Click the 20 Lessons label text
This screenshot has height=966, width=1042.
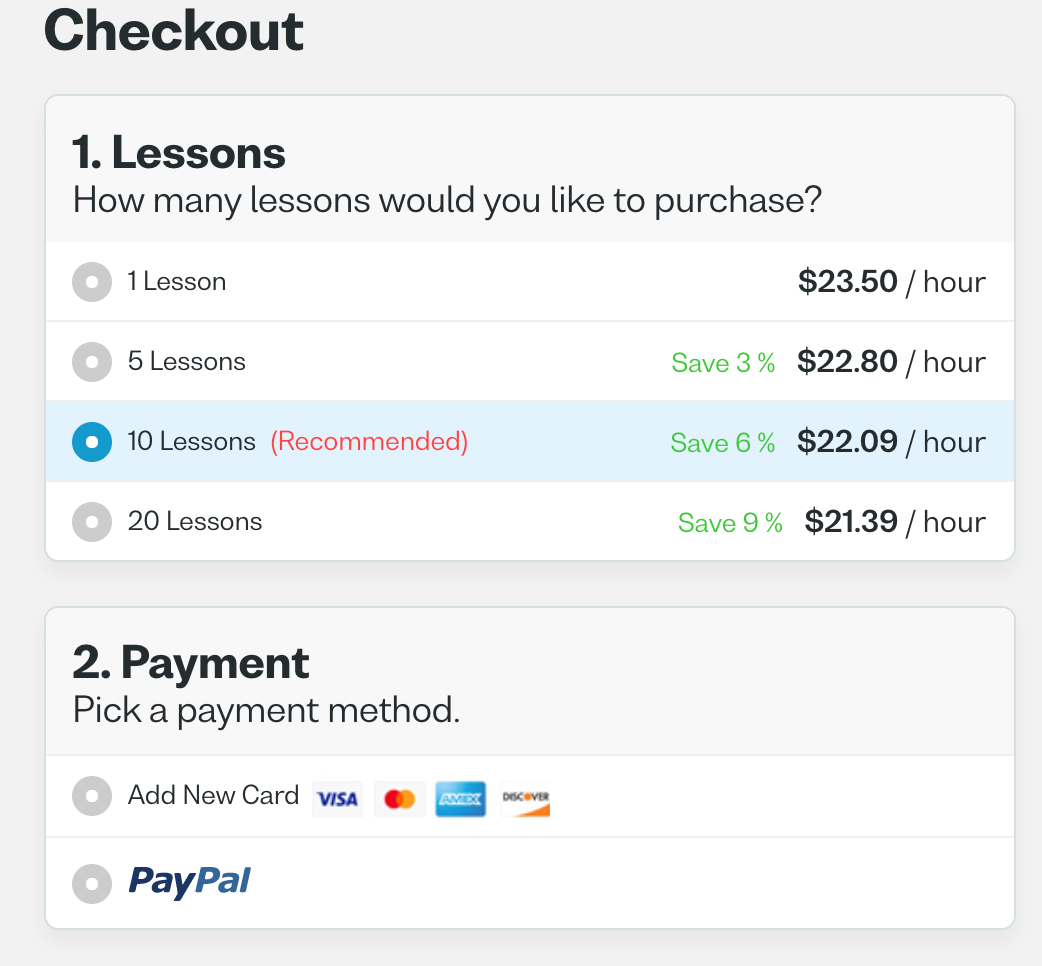pos(195,522)
